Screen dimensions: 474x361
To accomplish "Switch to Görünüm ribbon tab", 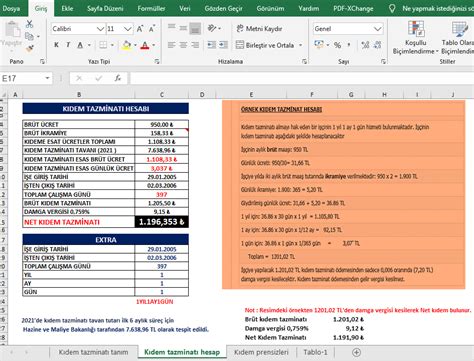I will click(270, 9).
